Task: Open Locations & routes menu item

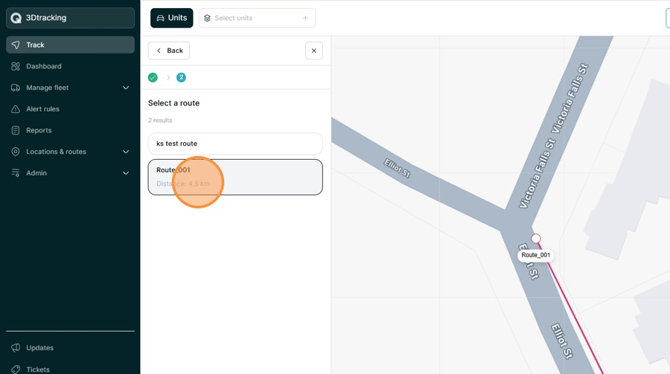Action: tap(70, 152)
